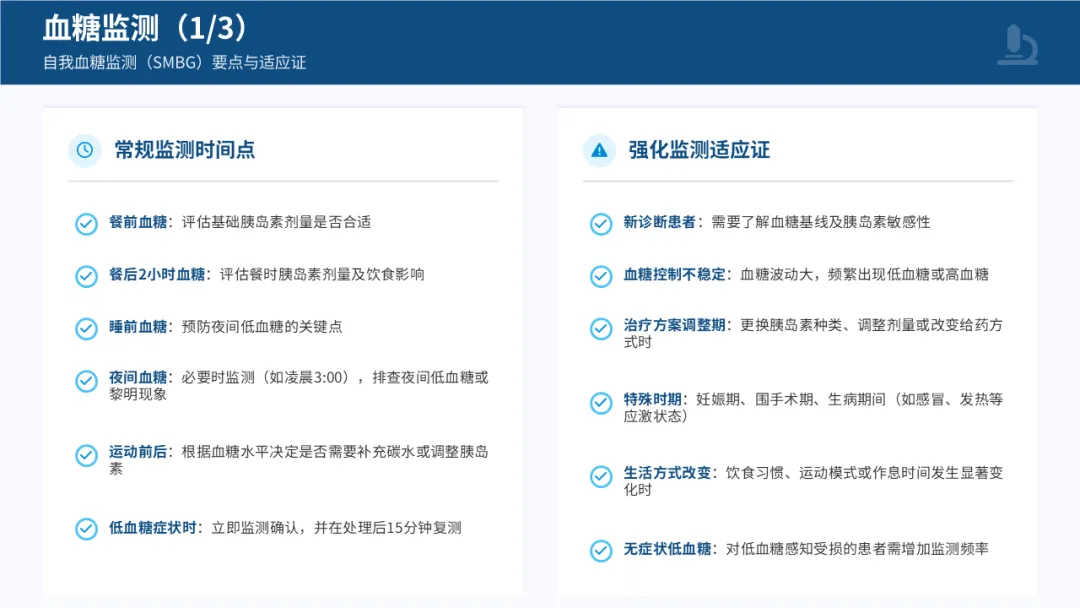The width and height of the screenshot is (1080, 608).
Task: Click the bold label 新诊断患者
Action: coord(659,222)
